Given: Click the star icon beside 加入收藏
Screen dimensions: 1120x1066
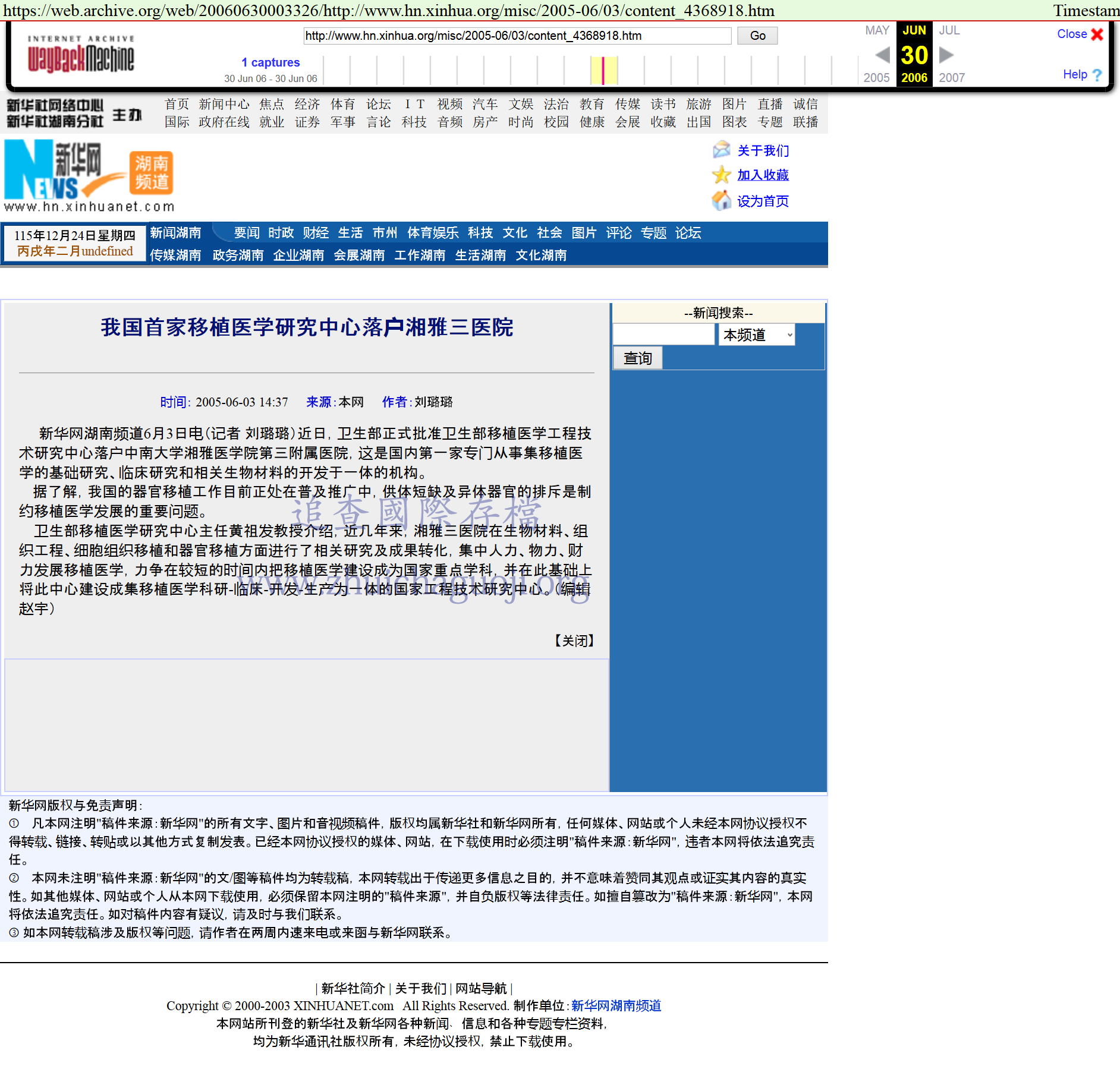Looking at the screenshot, I should click(x=721, y=175).
